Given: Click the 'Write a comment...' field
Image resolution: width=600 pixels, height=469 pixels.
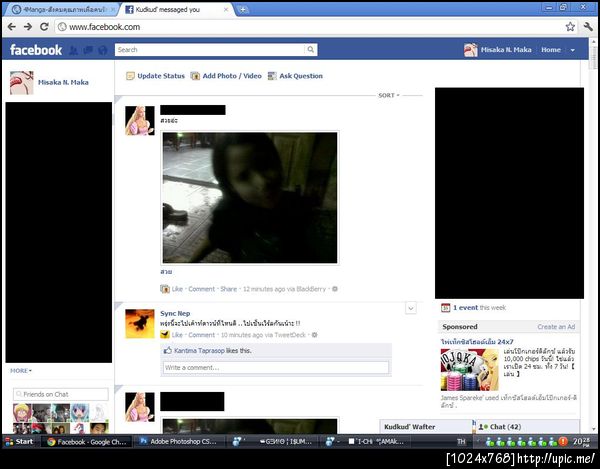Looking at the screenshot, I should coord(276,368).
